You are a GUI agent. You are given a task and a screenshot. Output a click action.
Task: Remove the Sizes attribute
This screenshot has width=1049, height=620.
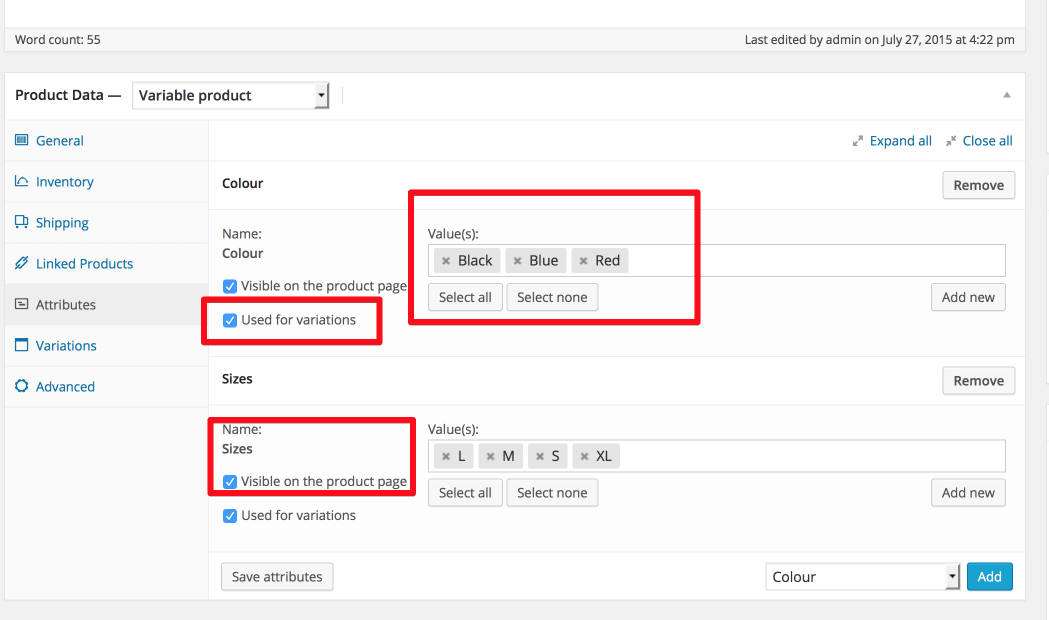click(x=979, y=381)
